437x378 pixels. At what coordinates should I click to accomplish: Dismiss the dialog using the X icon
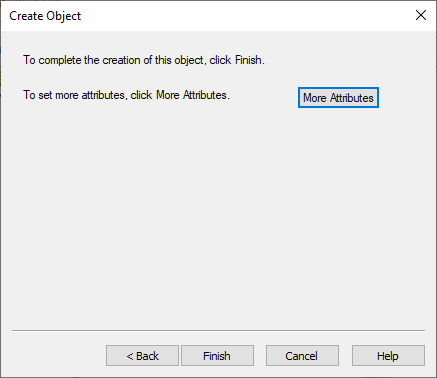coord(421,15)
